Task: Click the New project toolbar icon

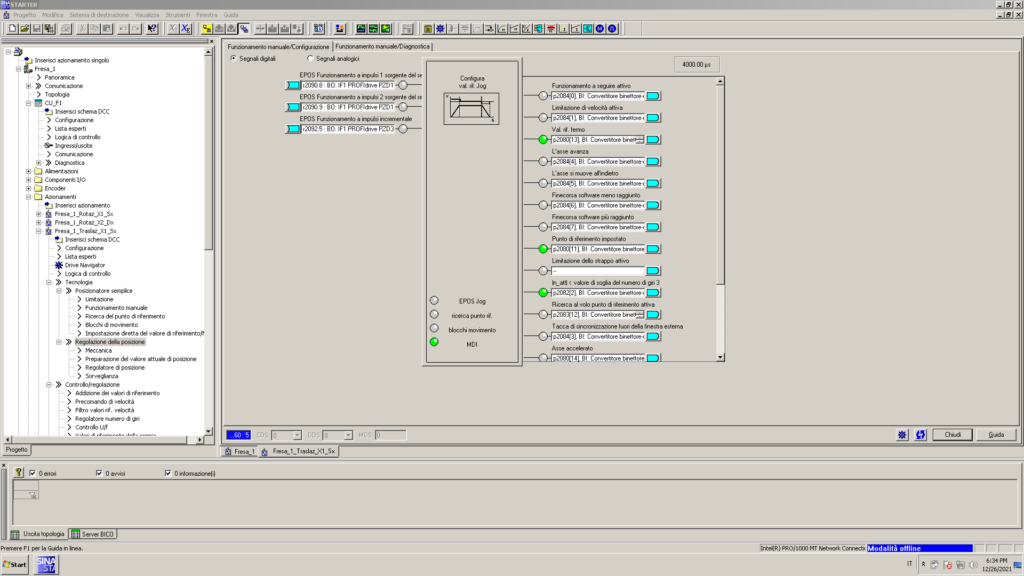Action: [x=12, y=29]
